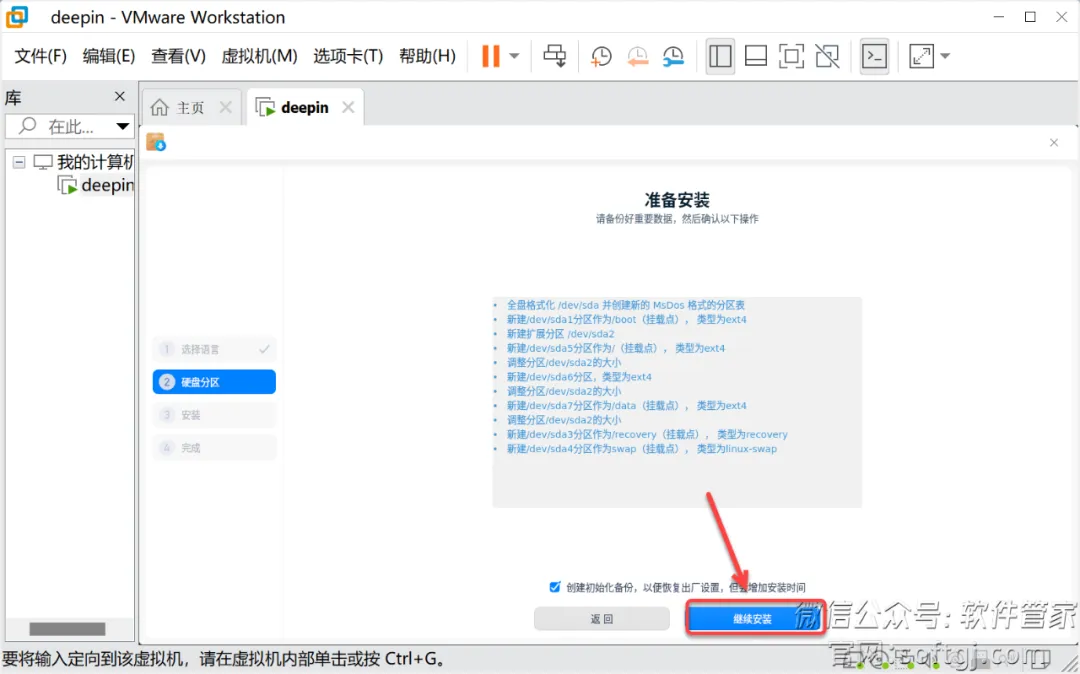1080x674 pixels.
Task: Select step 2 硬盘分区 in installer sidebar
Action: (x=214, y=382)
